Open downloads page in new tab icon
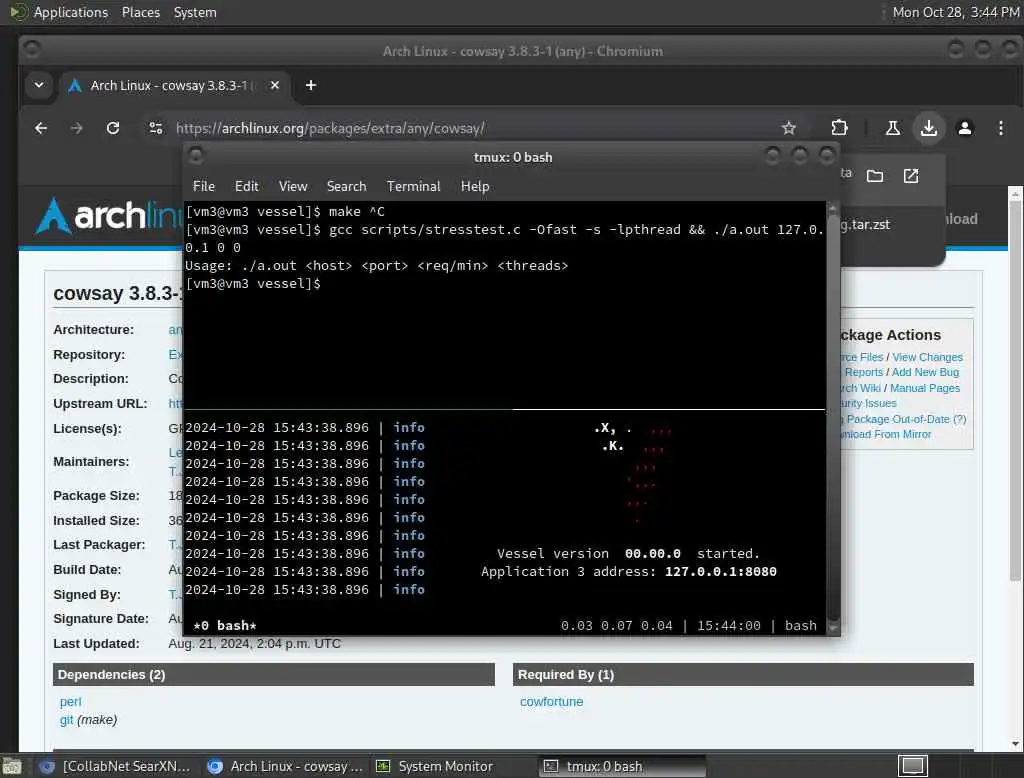Screen dimensions: 1024x778 click(x=910, y=176)
